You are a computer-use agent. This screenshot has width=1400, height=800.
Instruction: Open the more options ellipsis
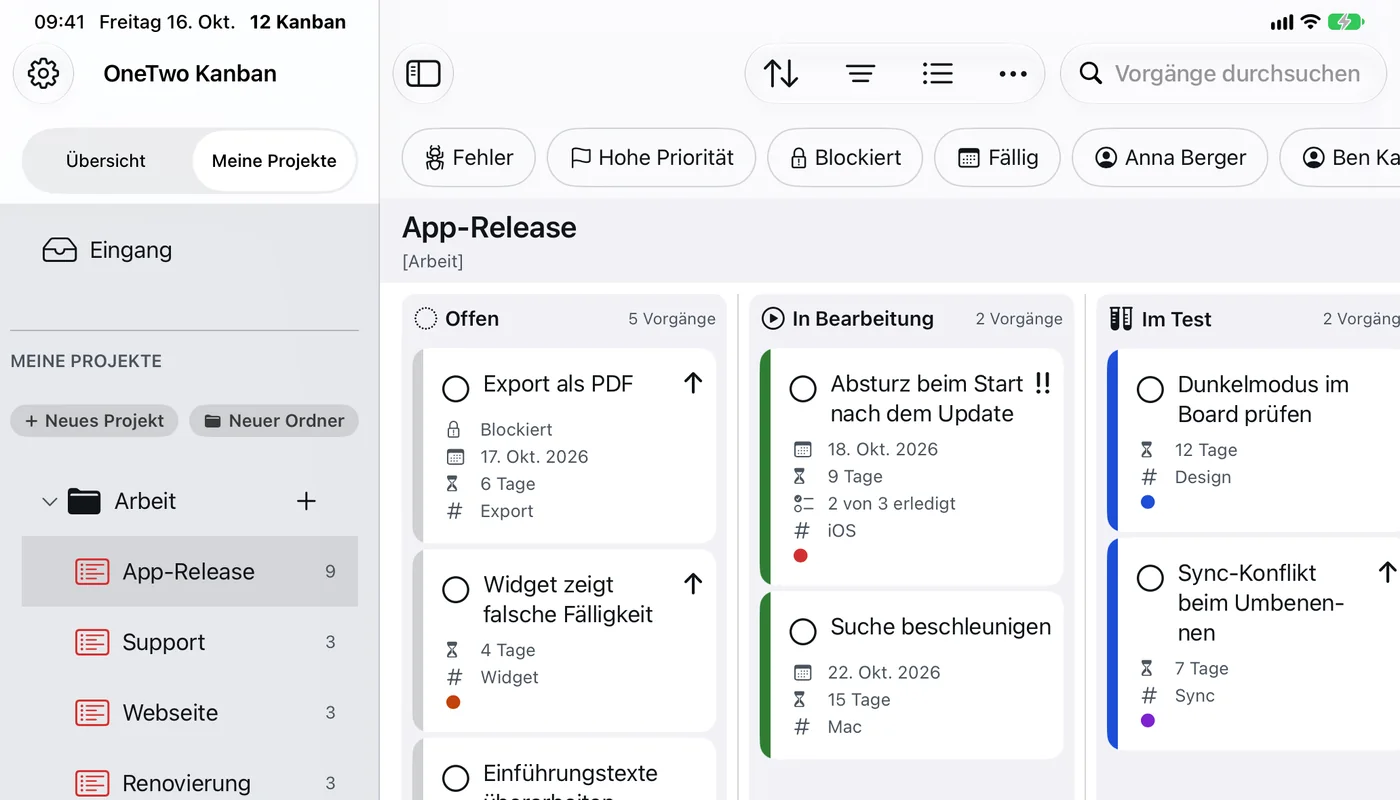pyautogui.click(x=1013, y=73)
